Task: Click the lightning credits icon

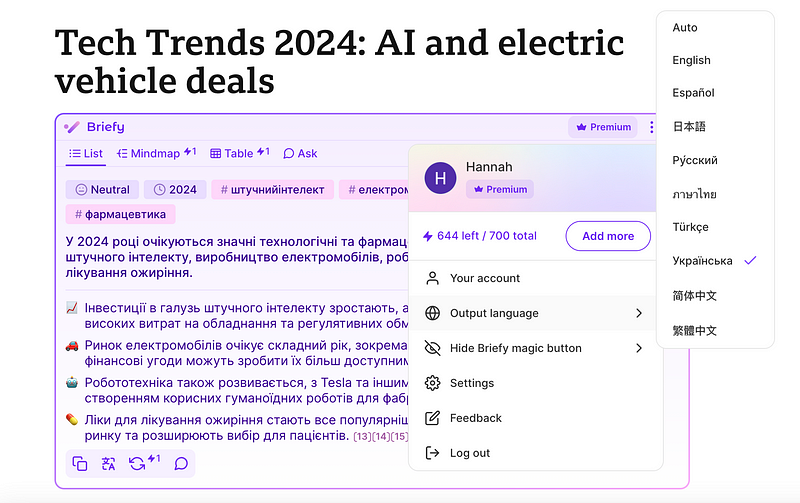Action: pos(428,236)
